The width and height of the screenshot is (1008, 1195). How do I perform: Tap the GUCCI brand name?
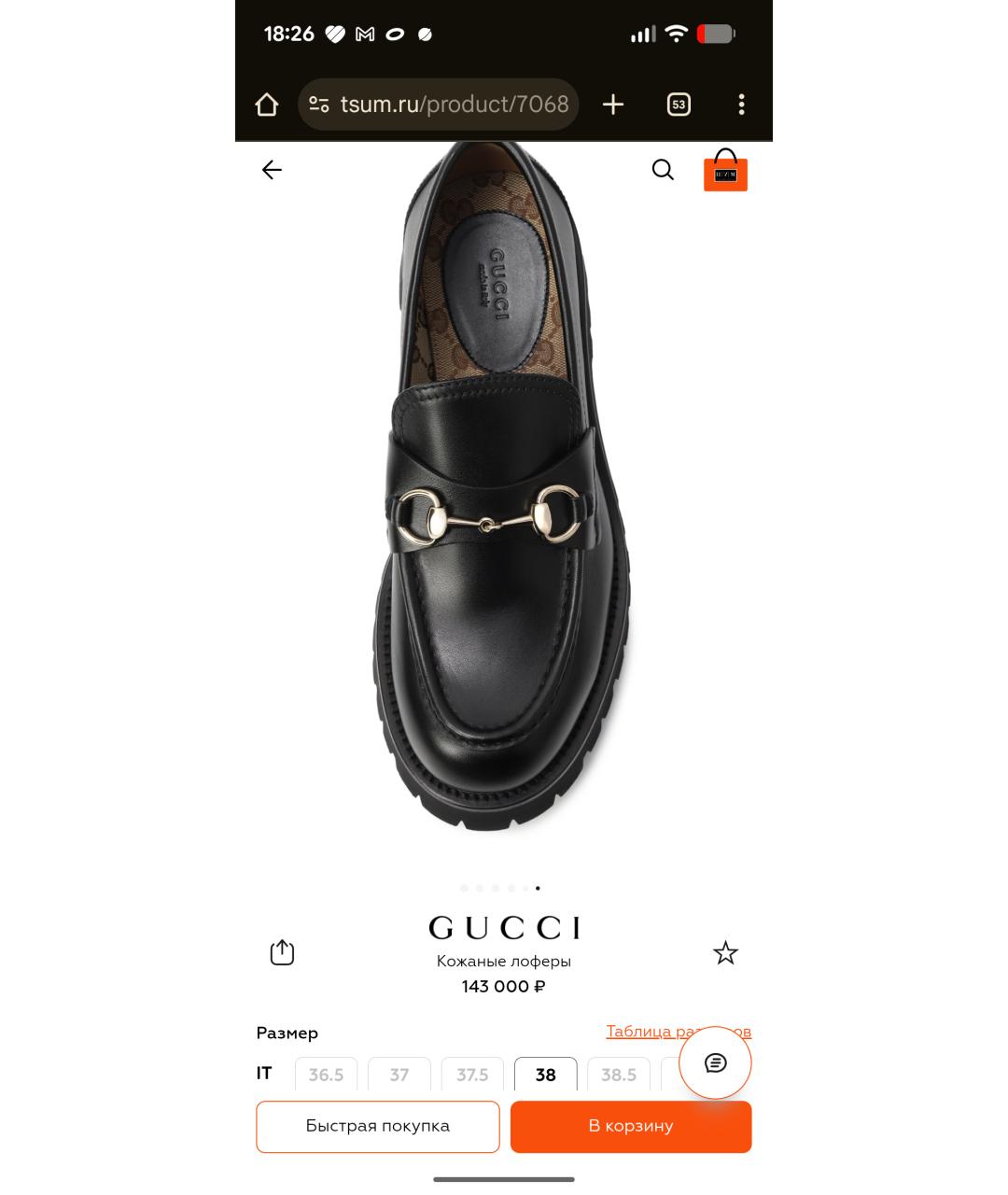coord(503,927)
